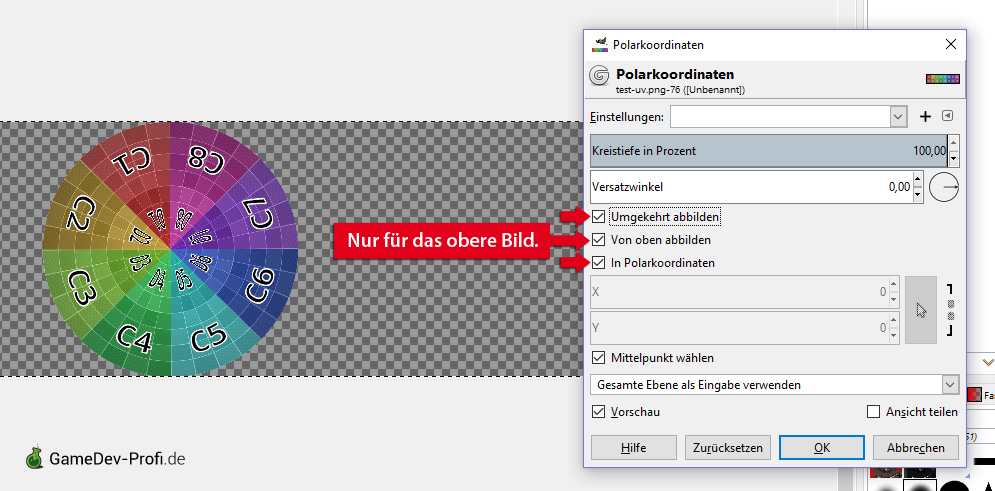995x491 pixels.
Task: Toggle the Umgekehrt abbilden checkbox
Action: pyautogui.click(x=598, y=217)
